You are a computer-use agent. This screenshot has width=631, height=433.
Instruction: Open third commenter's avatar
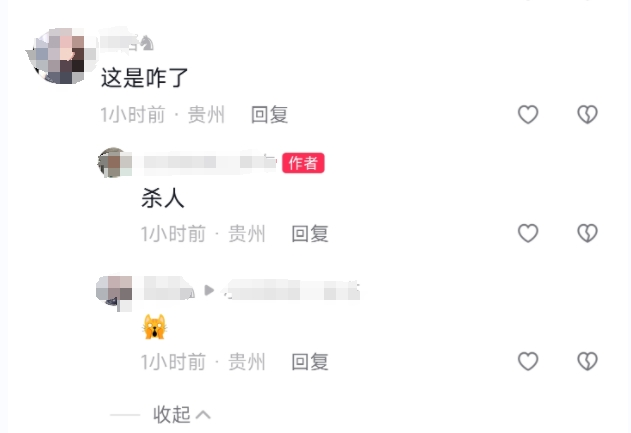114,293
